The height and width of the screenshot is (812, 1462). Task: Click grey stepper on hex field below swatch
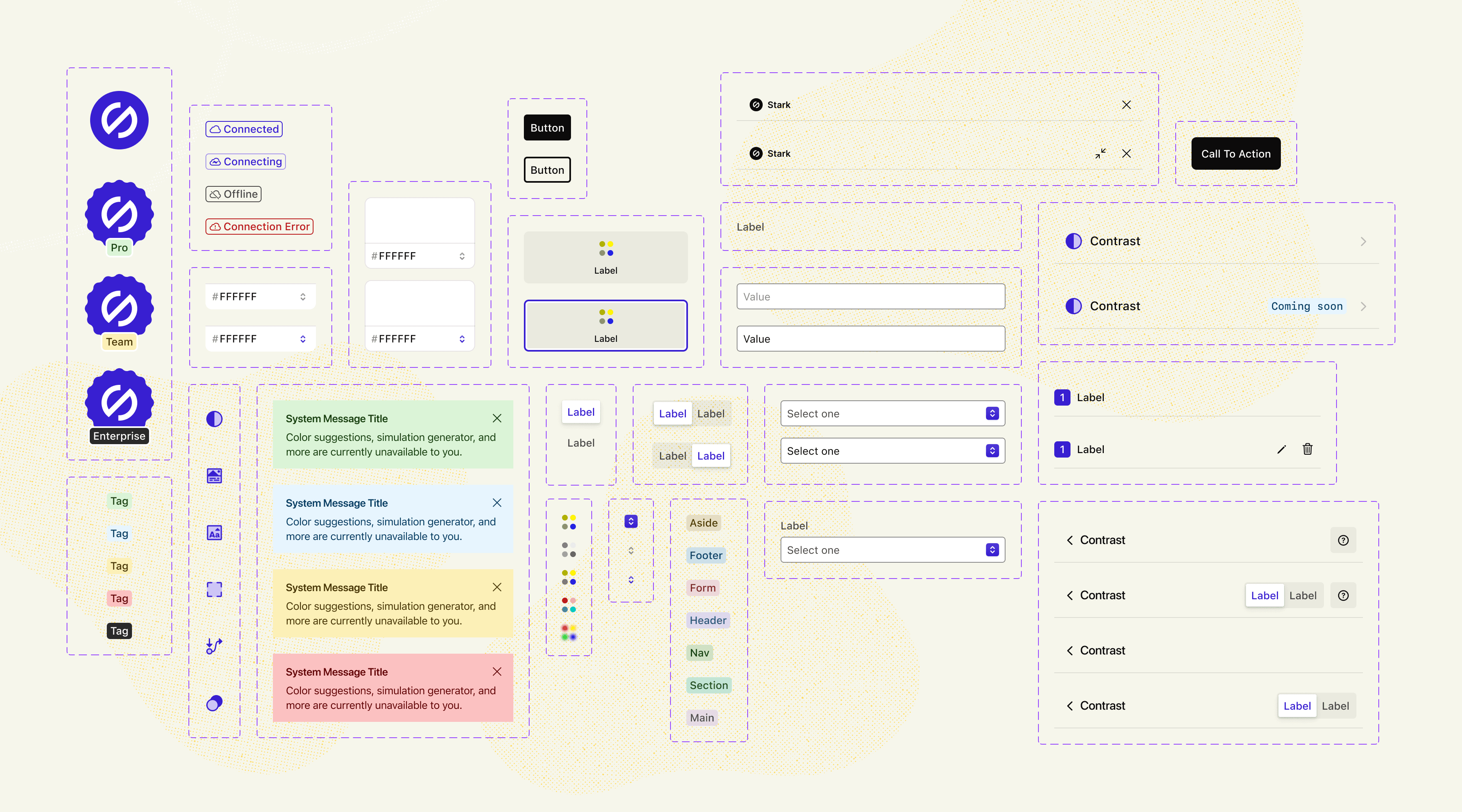461,256
